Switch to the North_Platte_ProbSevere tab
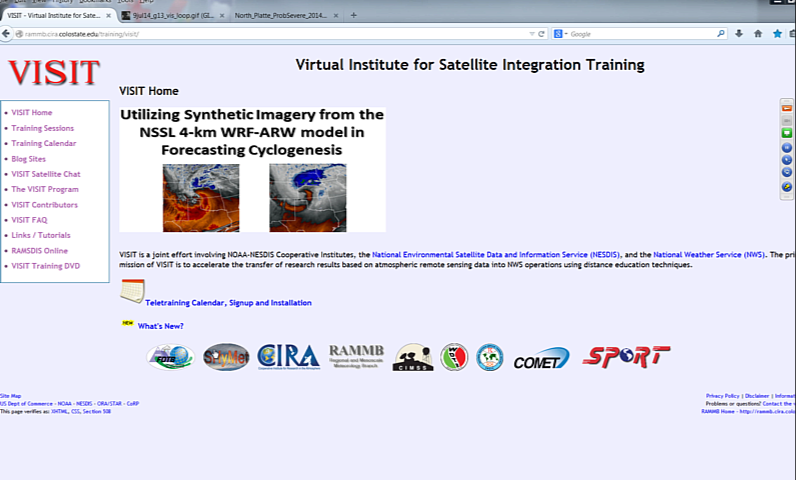 coord(282,16)
